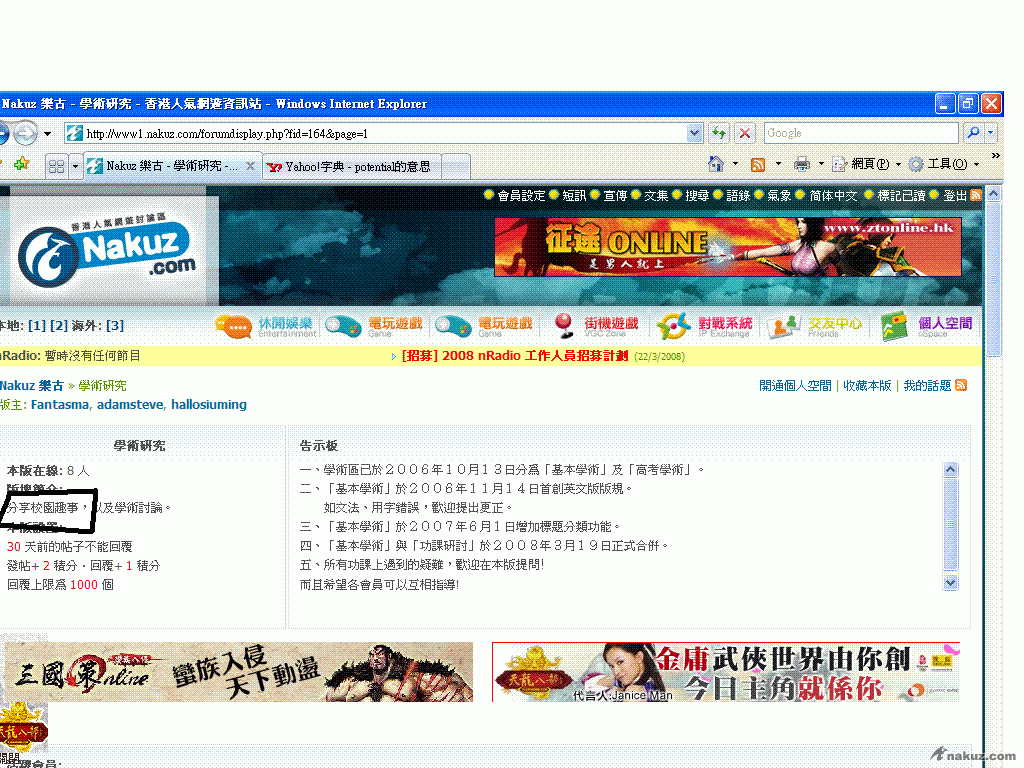Image resolution: width=1024 pixels, height=768 pixels.
Task: Open a new blank tab
Action: pos(456,167)
